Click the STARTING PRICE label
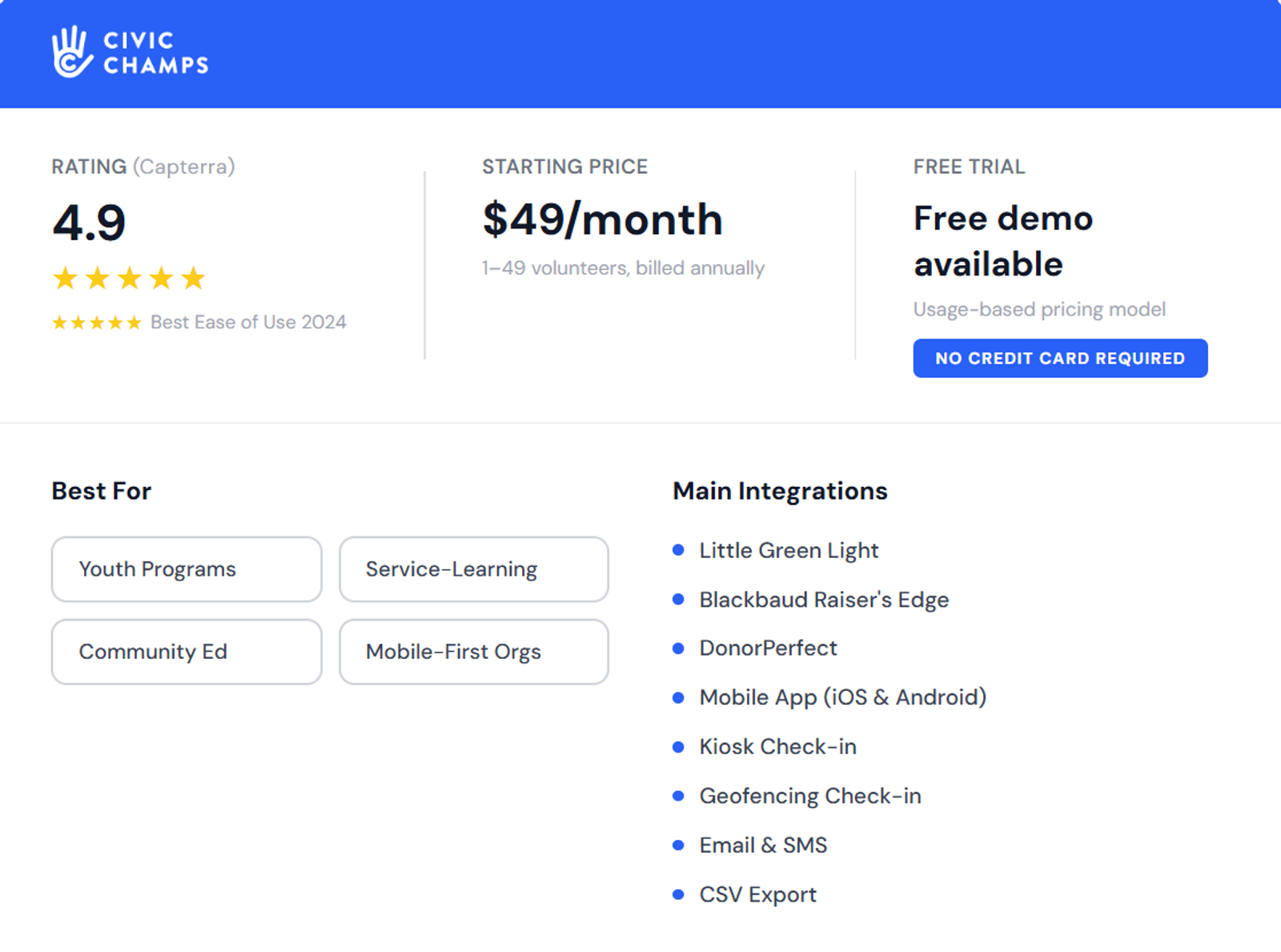 pos(565,167)
